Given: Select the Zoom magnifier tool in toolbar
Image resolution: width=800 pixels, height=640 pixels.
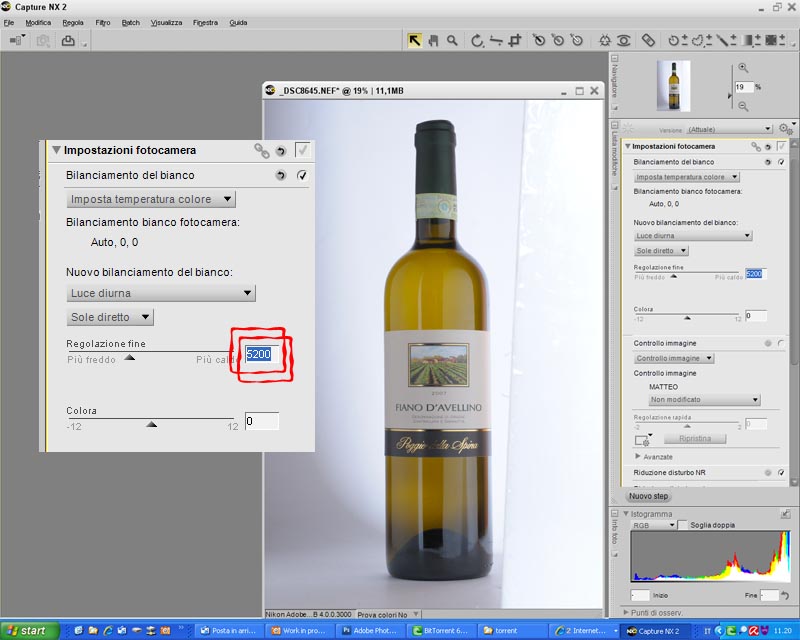Looking at the screenshot, I should pos(453,40).
